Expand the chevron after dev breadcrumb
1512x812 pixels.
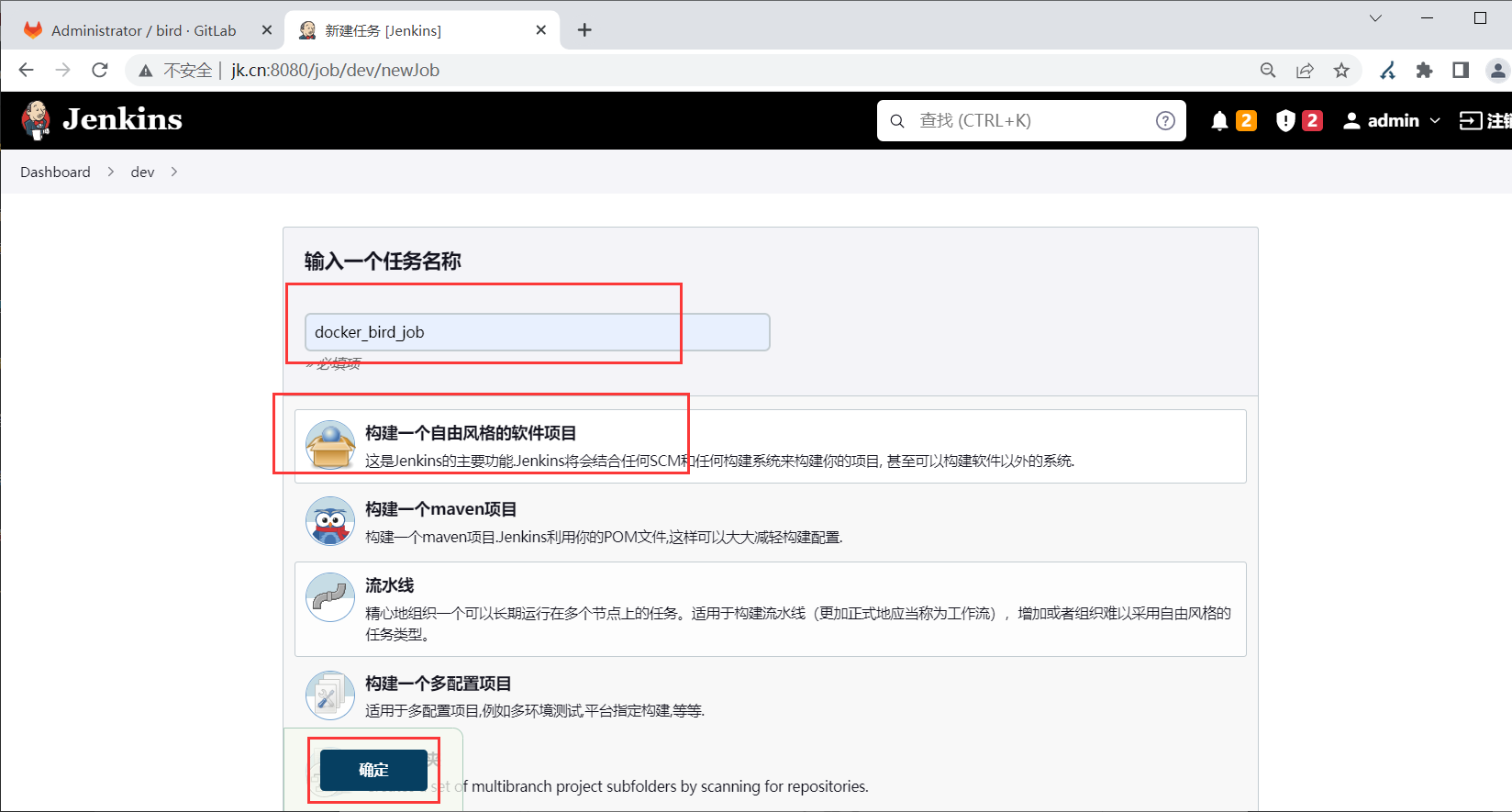174,172
